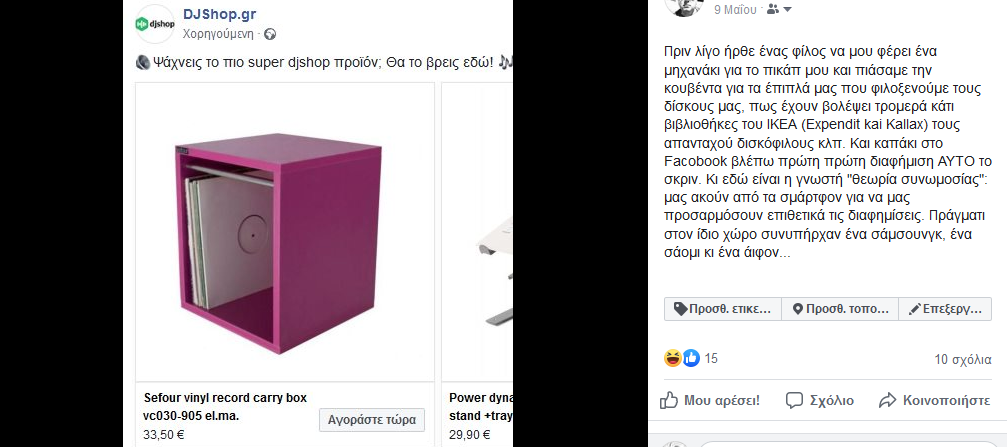Click the Κοινοποιήστε share button

pos(934,401)
